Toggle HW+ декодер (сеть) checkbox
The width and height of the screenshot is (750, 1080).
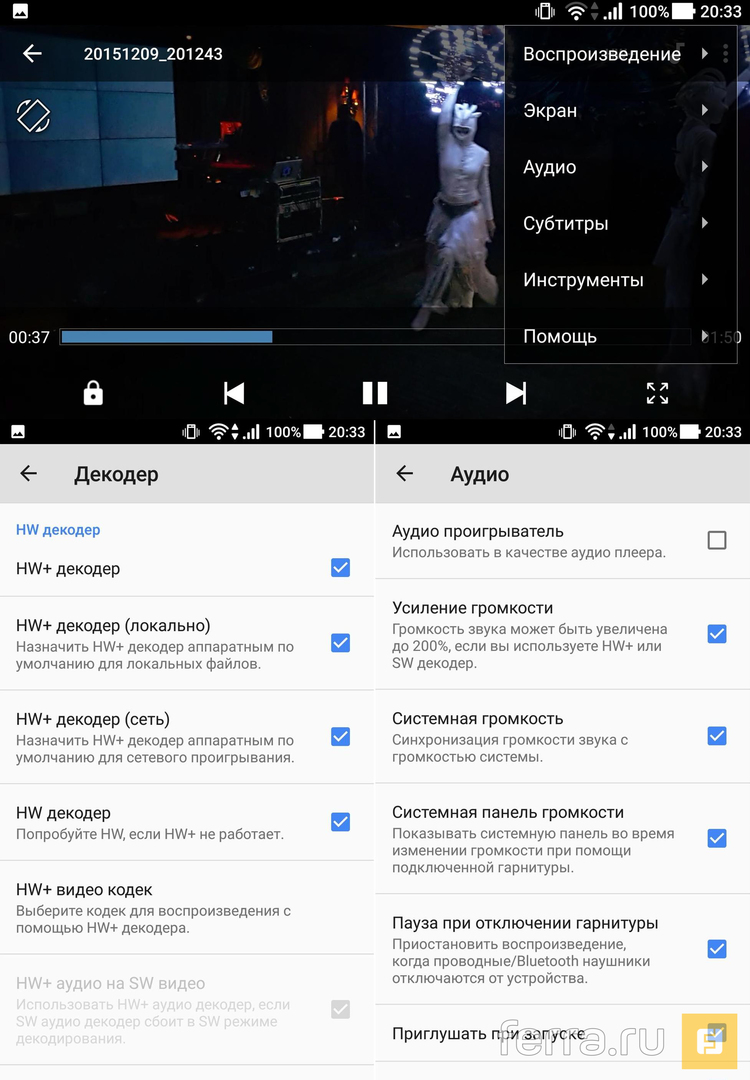point(340,736)
